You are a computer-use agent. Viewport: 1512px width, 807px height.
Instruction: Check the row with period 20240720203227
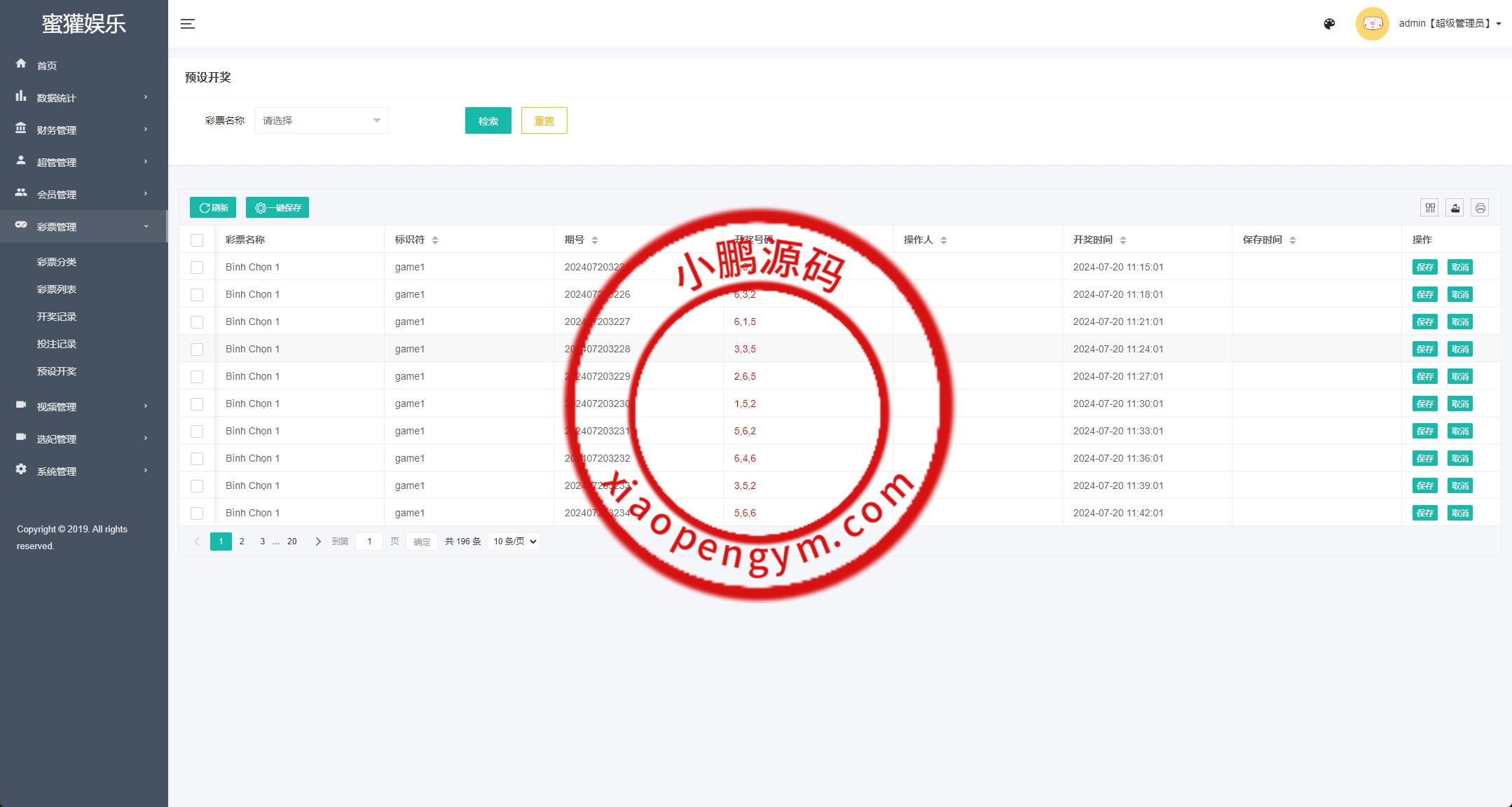[197, 322]
